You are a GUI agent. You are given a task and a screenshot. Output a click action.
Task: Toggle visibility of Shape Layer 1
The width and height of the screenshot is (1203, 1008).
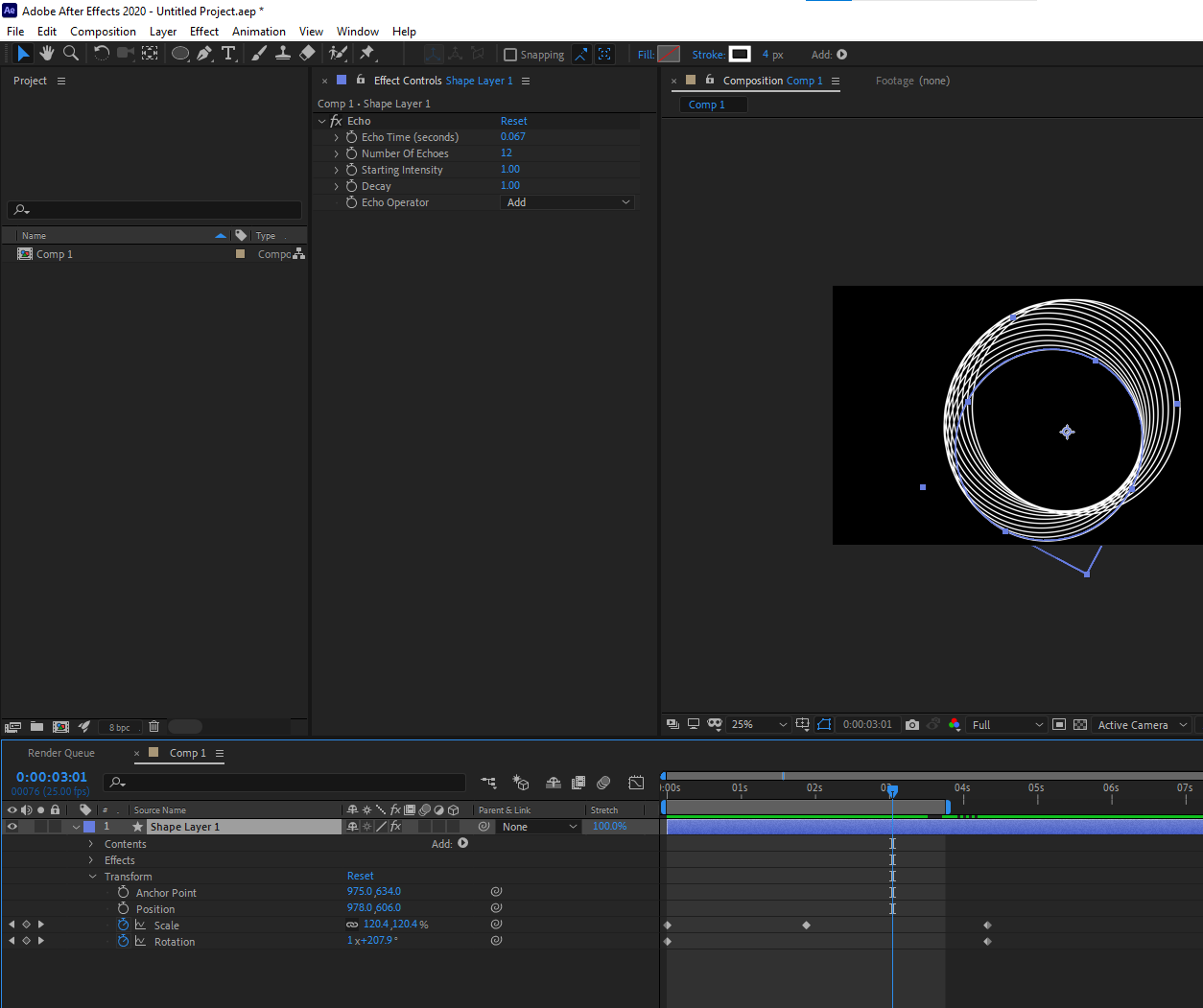[12, 826]
